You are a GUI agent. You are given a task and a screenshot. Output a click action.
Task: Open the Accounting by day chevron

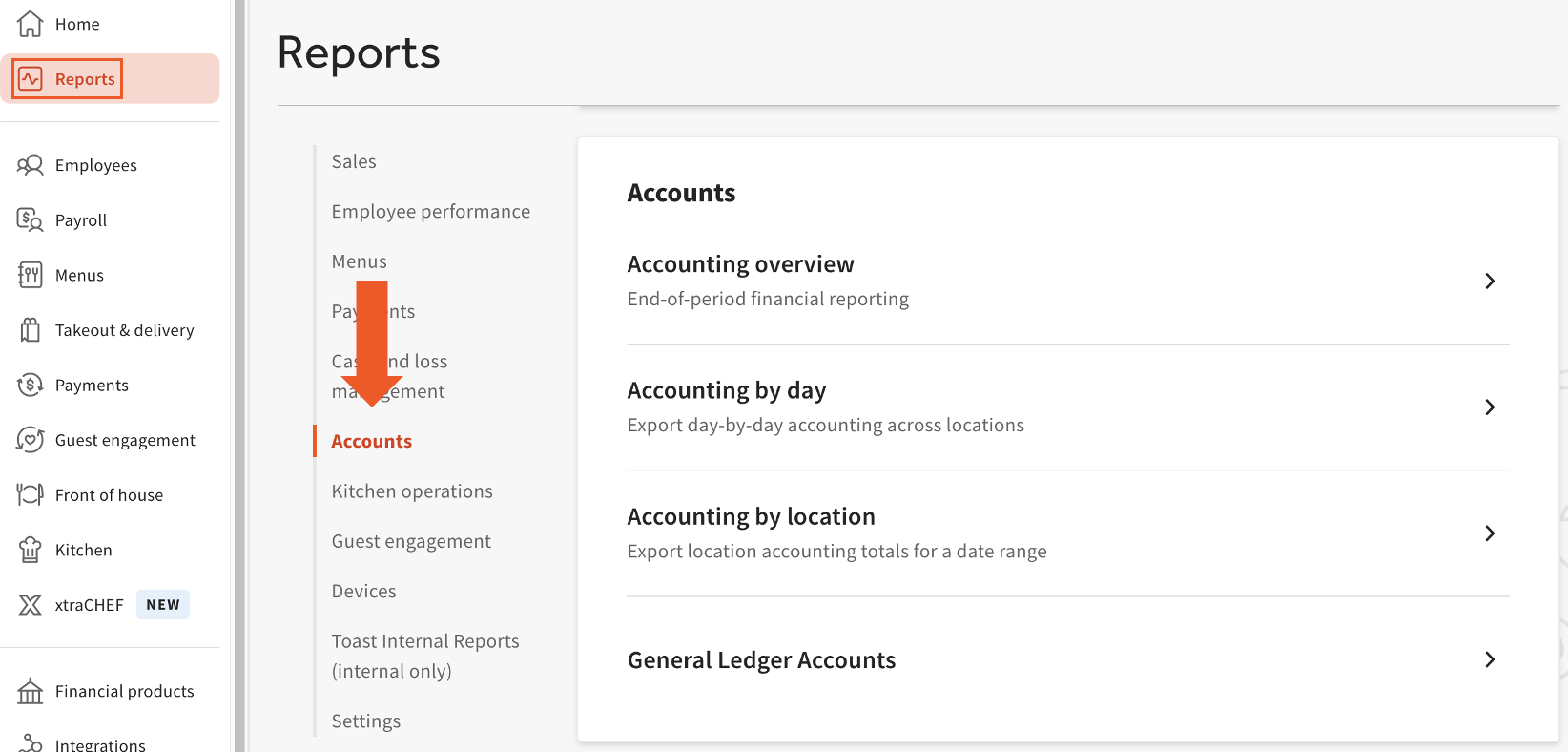pos(1490,407)
